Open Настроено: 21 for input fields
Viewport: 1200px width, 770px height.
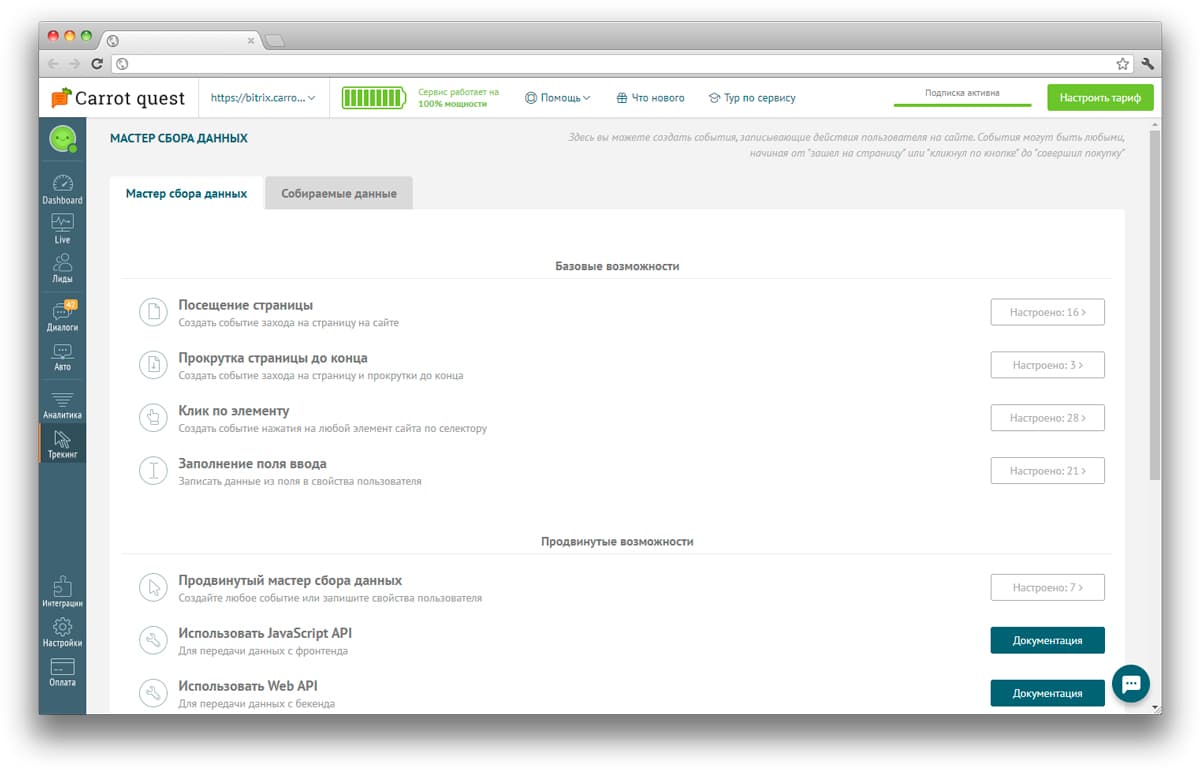click(1047, 471)
